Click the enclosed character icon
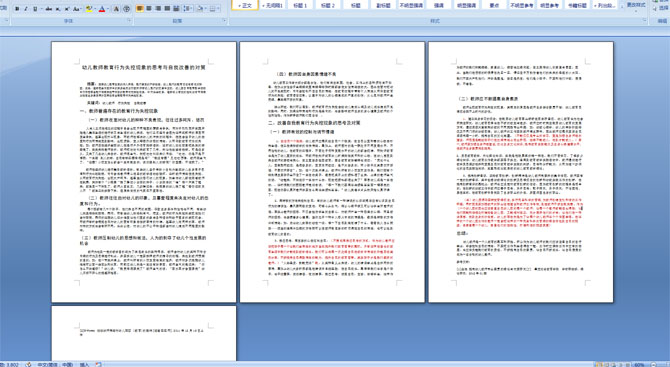Viewport: 670px width, 367px height. click(x=126, y=9)
